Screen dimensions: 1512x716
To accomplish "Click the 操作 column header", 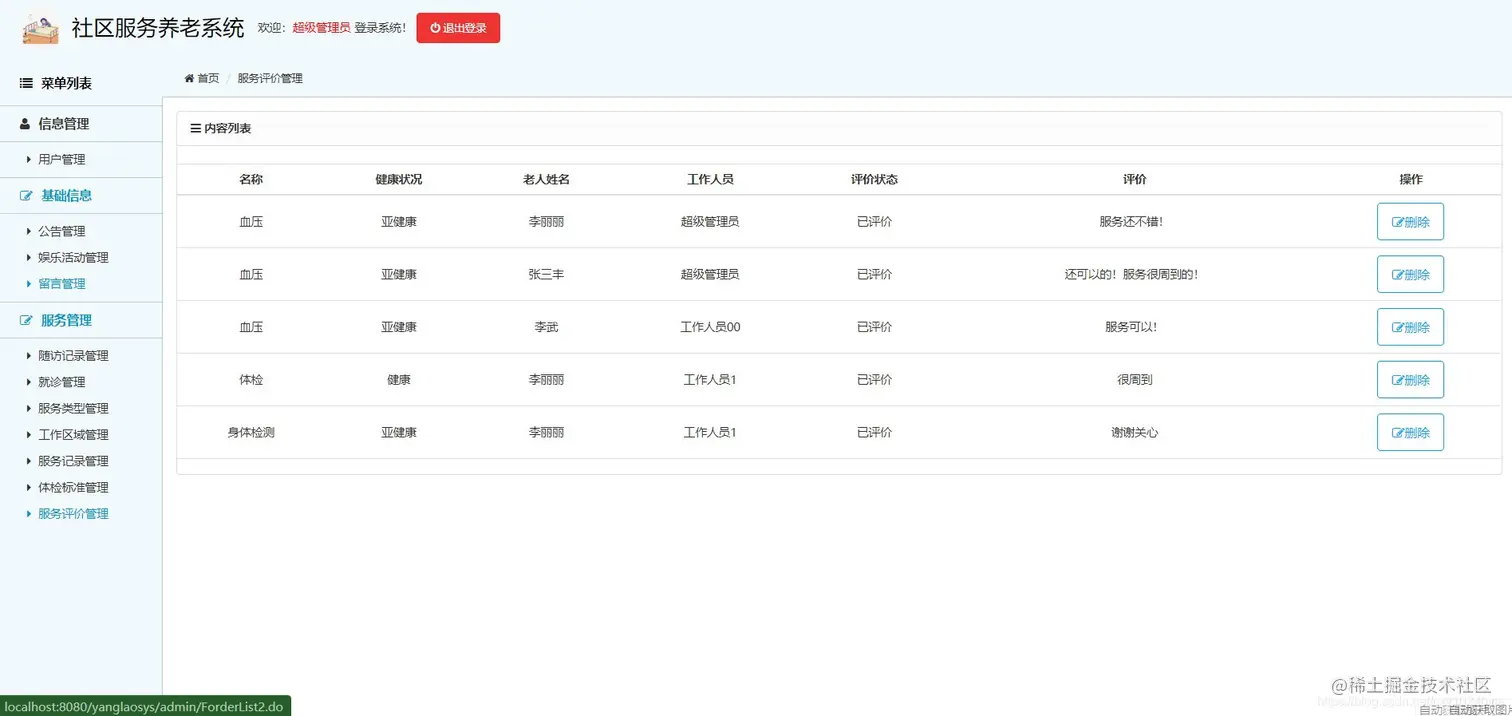I will [1411, 179].
